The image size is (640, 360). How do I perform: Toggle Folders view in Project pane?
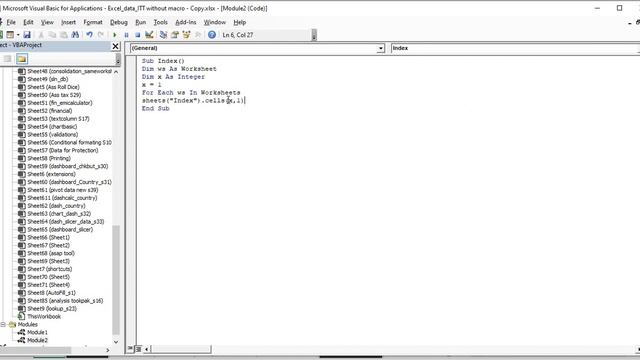[22, 59]
